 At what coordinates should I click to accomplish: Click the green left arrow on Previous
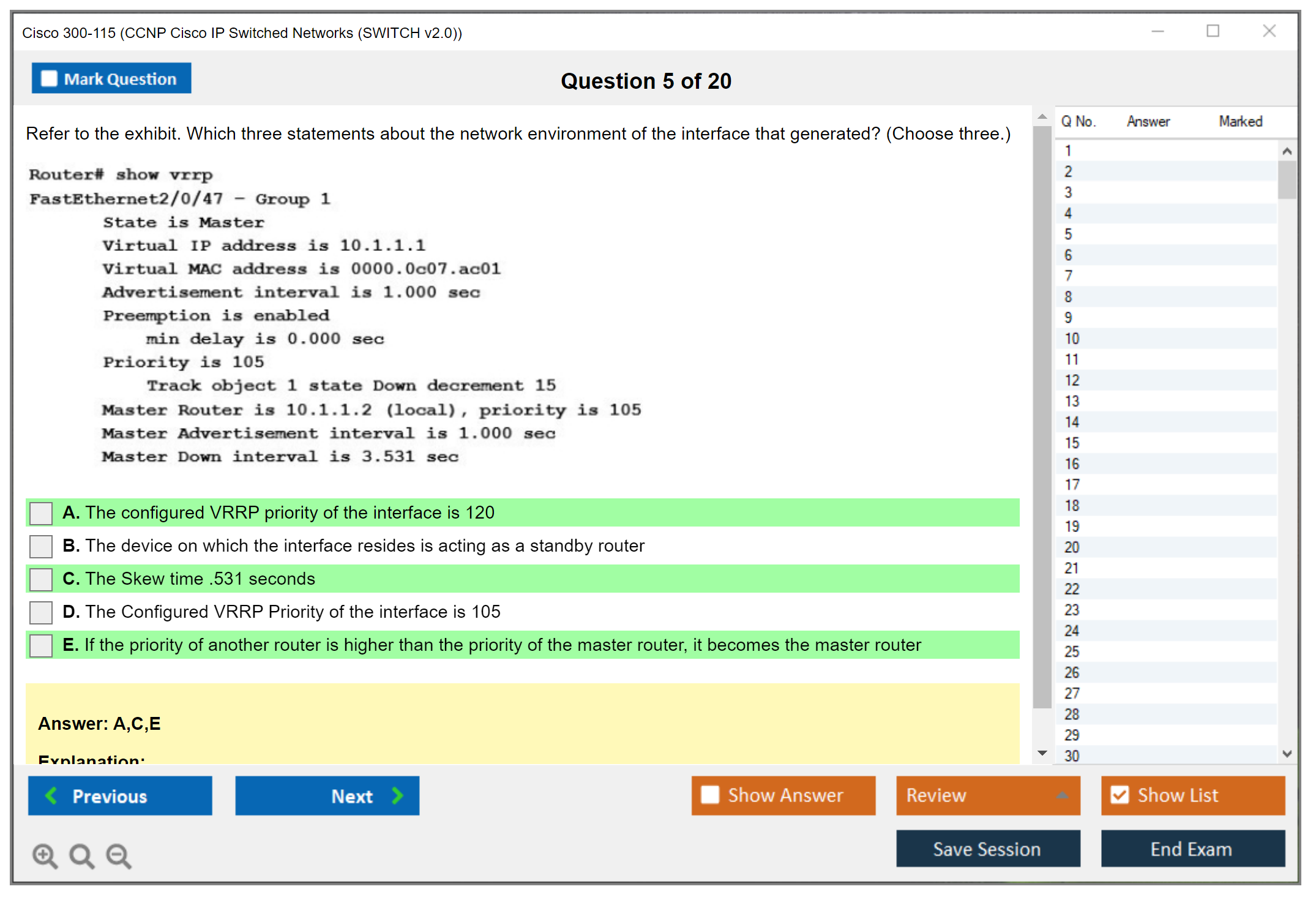(51, 796)
